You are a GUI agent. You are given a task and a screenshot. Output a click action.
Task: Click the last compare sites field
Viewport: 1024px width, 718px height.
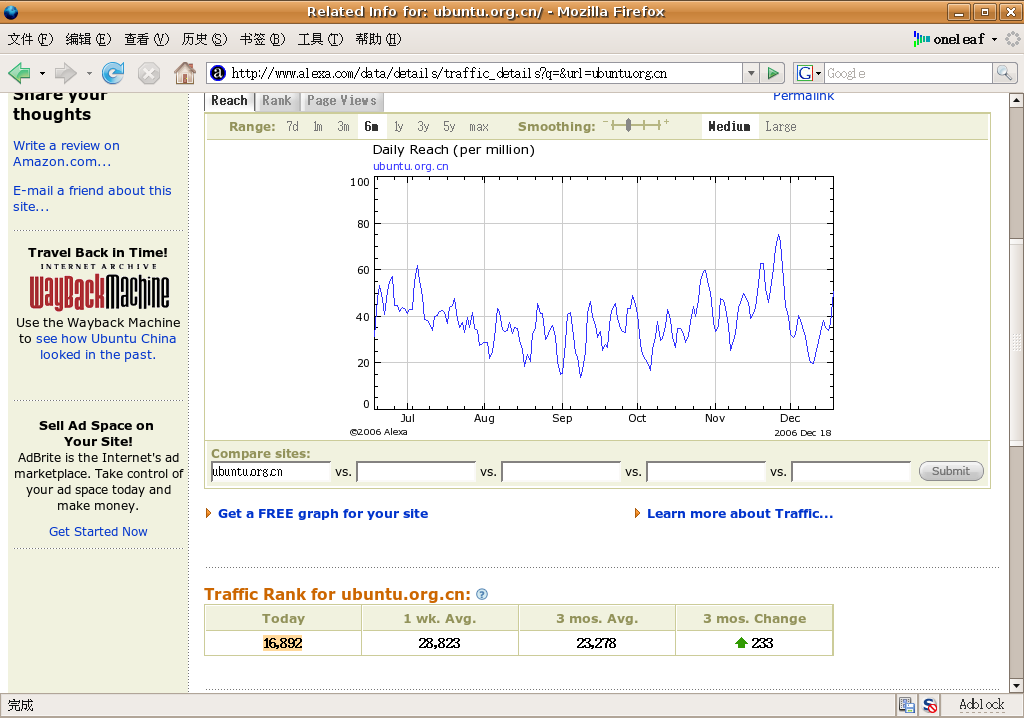tap(851, 471)
